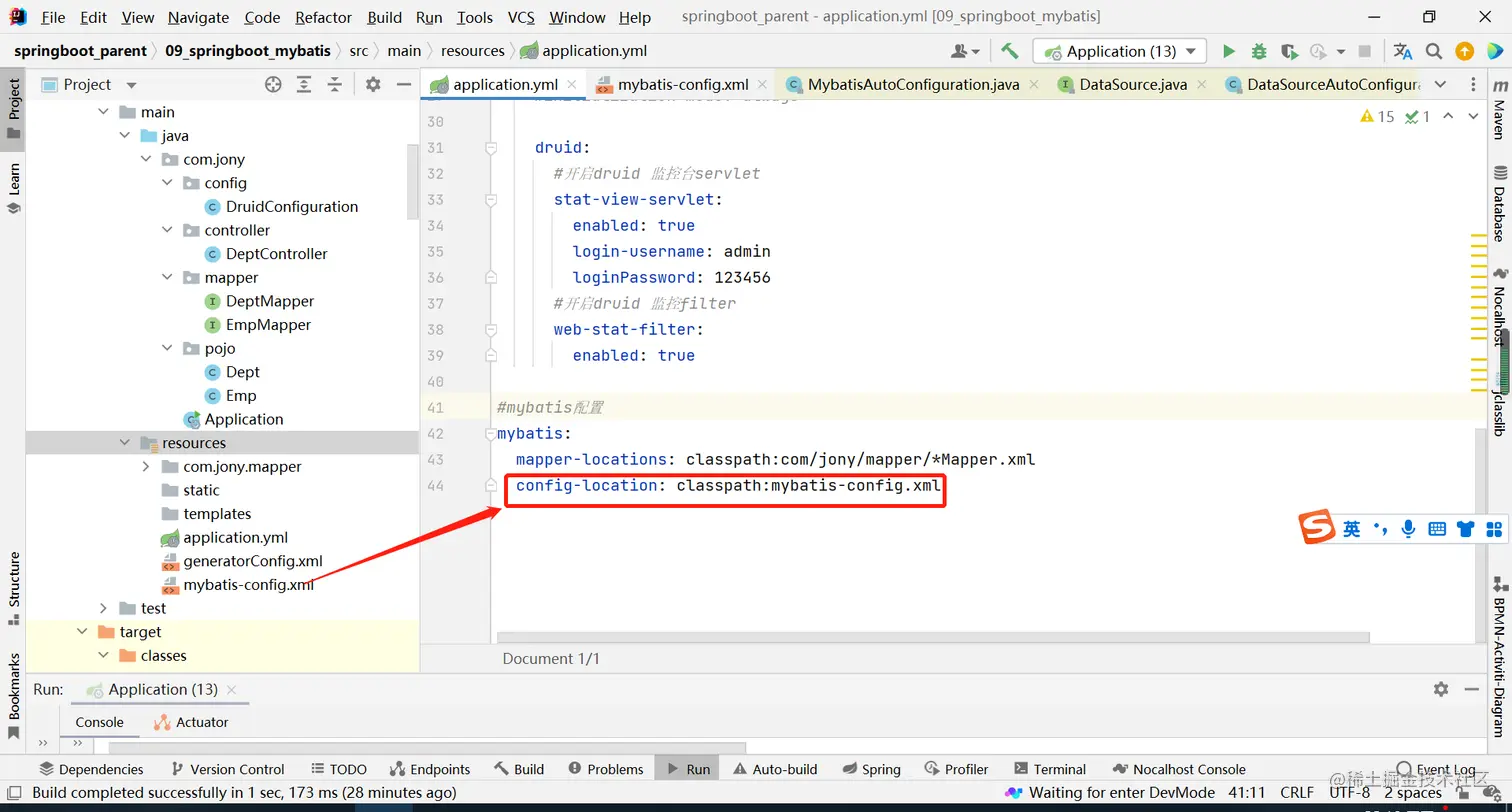This screenshot has height=812, width=1512.
Task: Open the Problems tool window button
Action: click(x=605, y=769)
